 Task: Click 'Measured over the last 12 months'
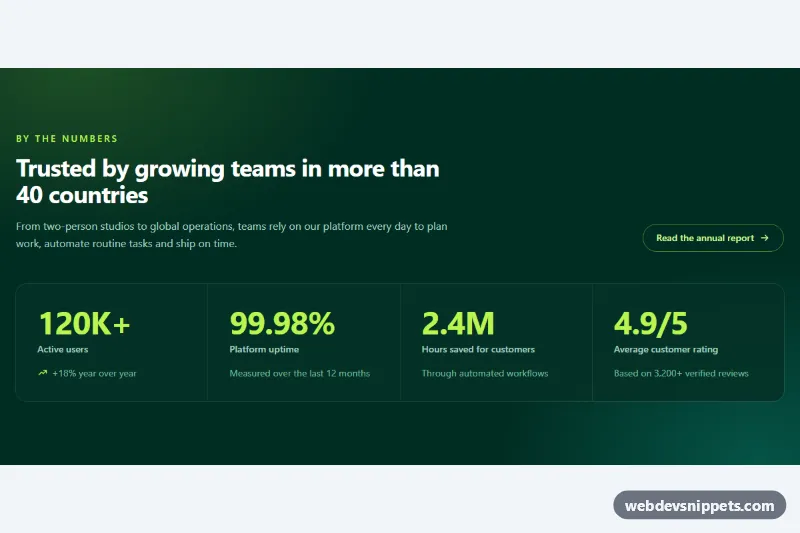click(299, 373)
